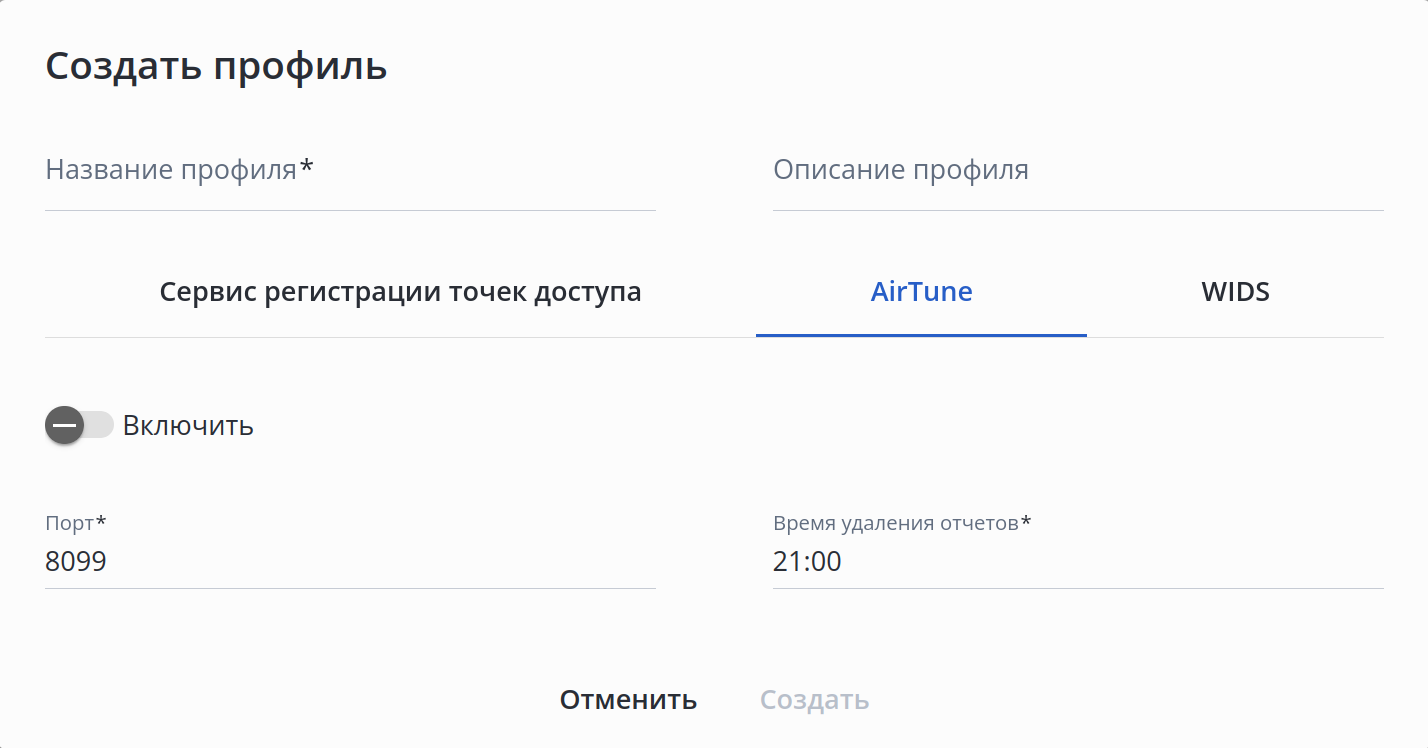The image size is (1428, 748).
Task: Click the Создать профиль dialog heading
Action: (216, 66)
